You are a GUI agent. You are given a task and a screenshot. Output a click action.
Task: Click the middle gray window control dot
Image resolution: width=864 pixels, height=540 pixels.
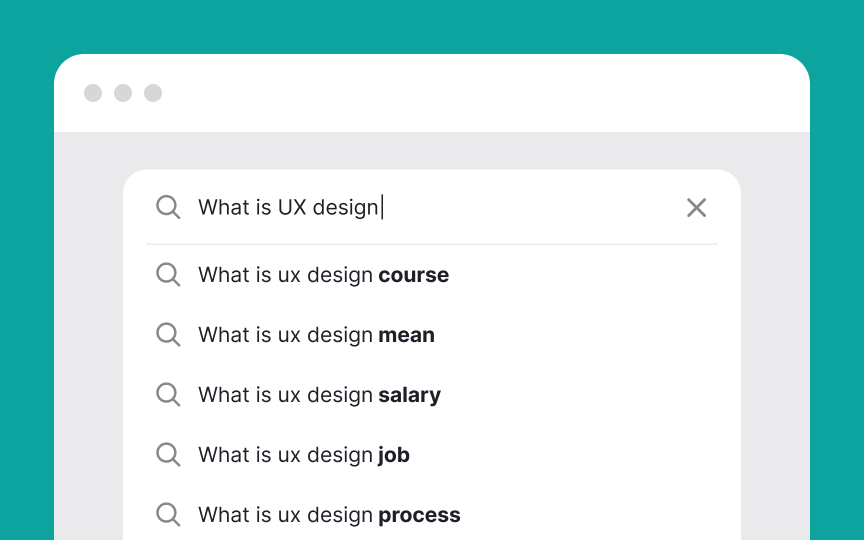click(123, 93)
